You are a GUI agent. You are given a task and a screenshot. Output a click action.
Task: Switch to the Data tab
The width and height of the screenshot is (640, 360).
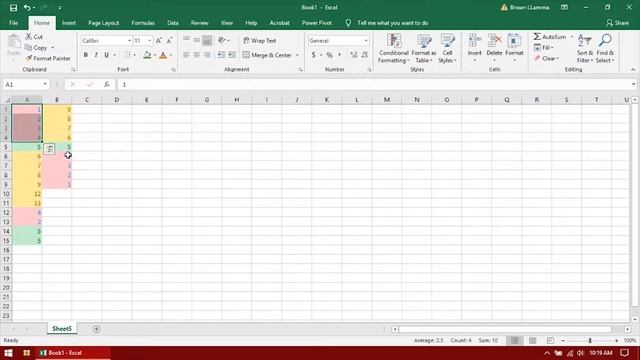[173, 23]
